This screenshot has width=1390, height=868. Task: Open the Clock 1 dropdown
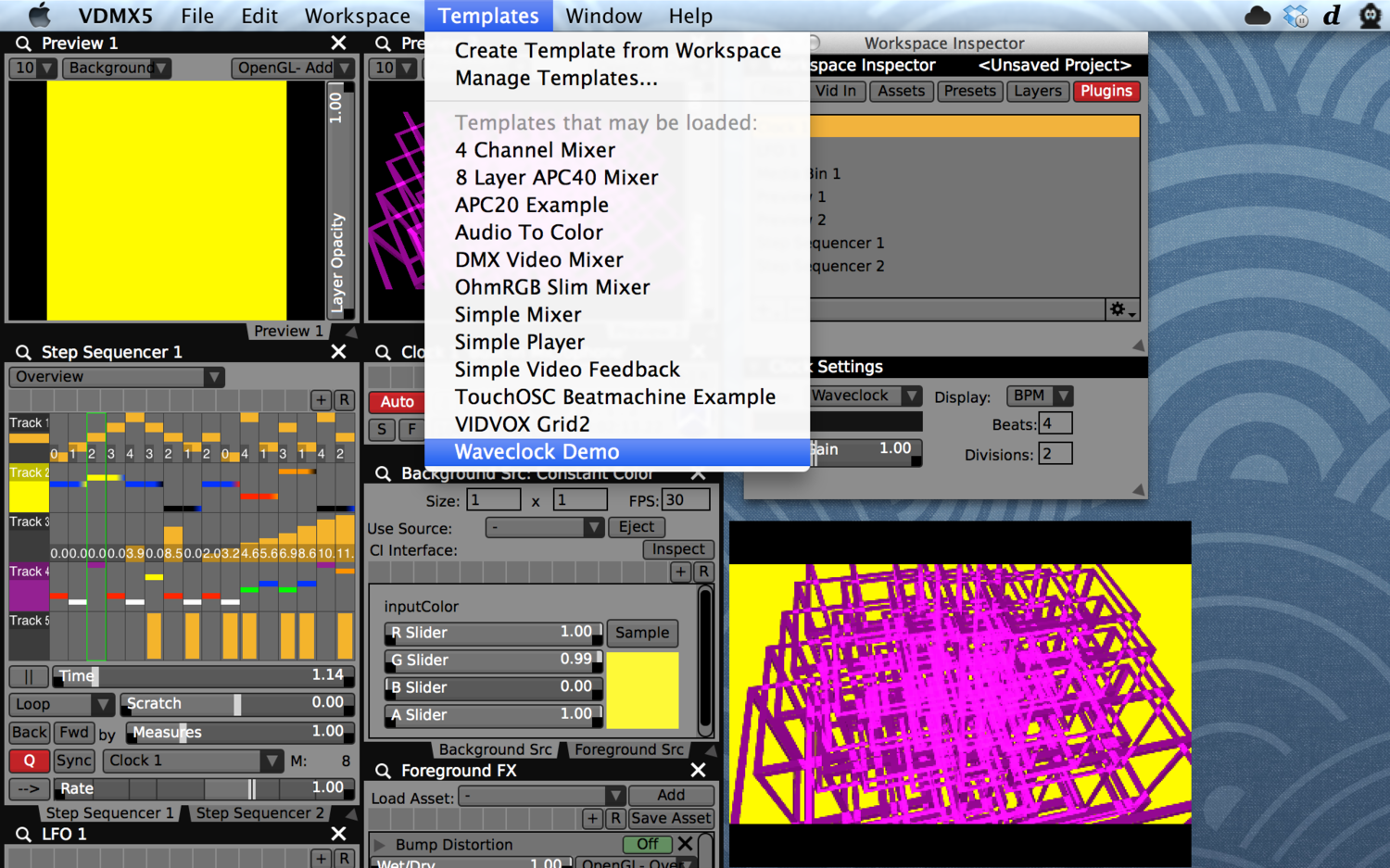click(192, 761)
